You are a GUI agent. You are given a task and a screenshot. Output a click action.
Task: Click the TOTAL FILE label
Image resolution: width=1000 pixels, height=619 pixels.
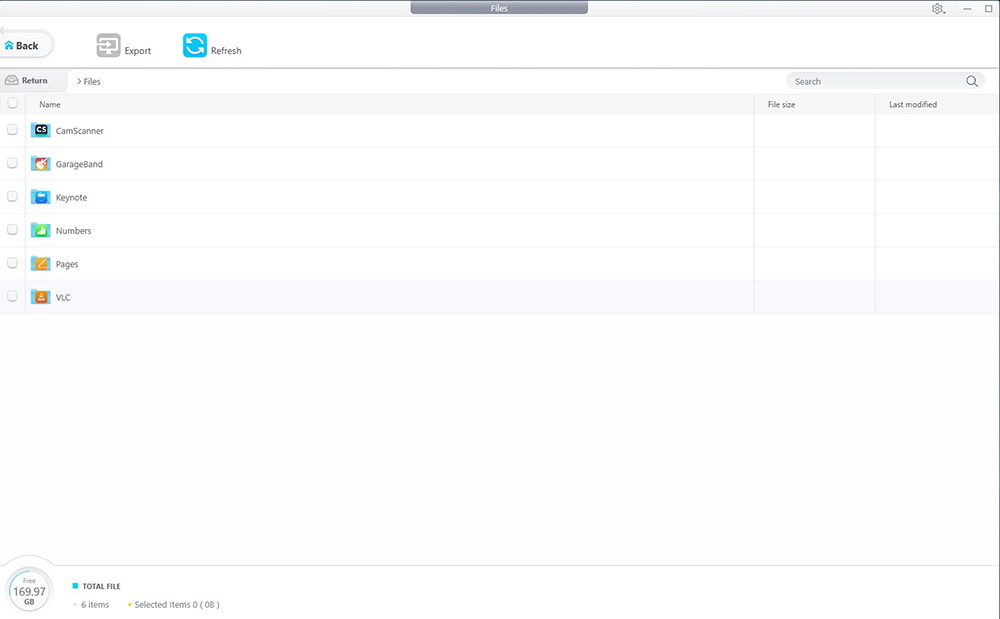pos(101,586)
